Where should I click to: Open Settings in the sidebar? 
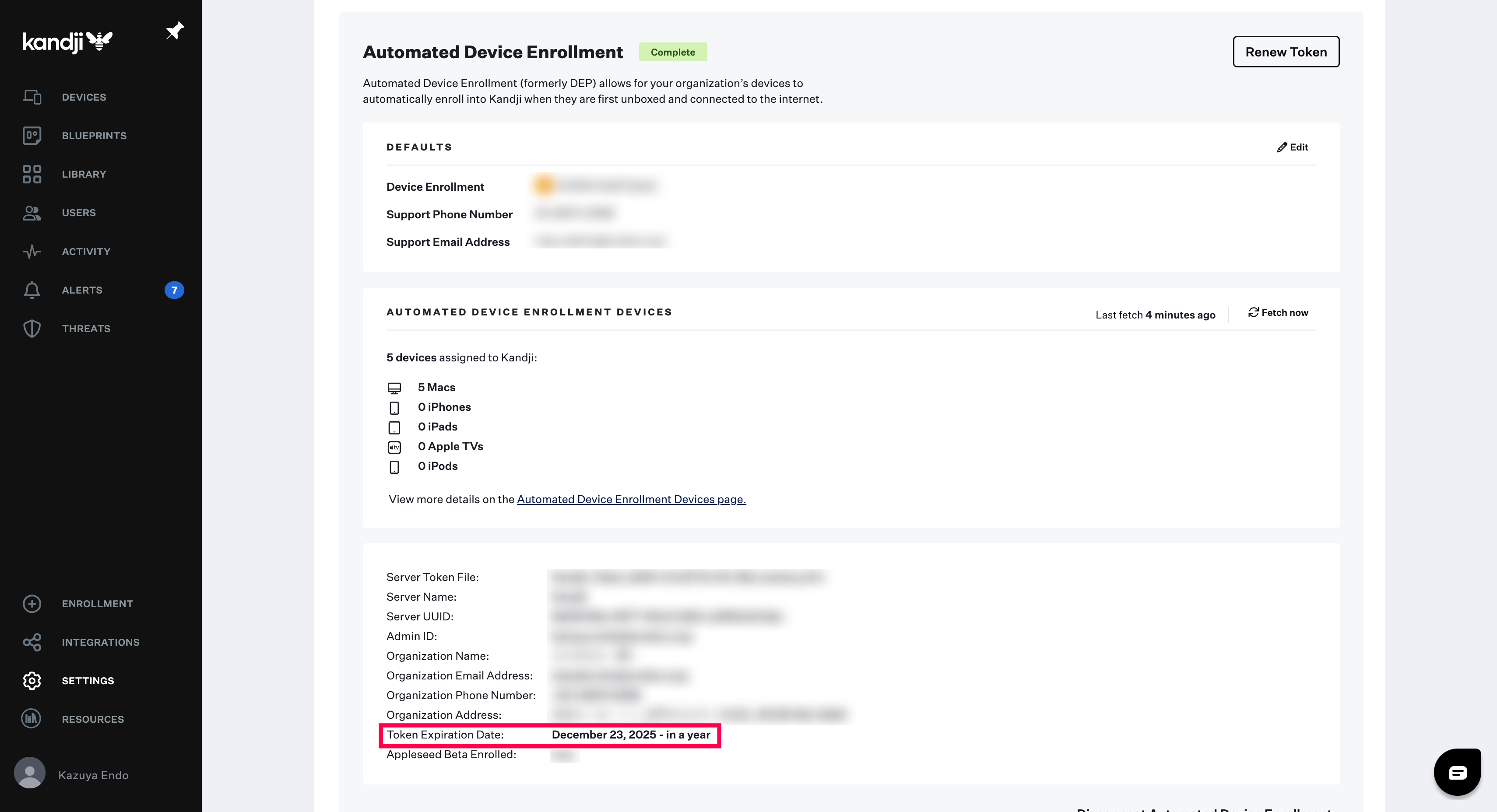(88, 681)
